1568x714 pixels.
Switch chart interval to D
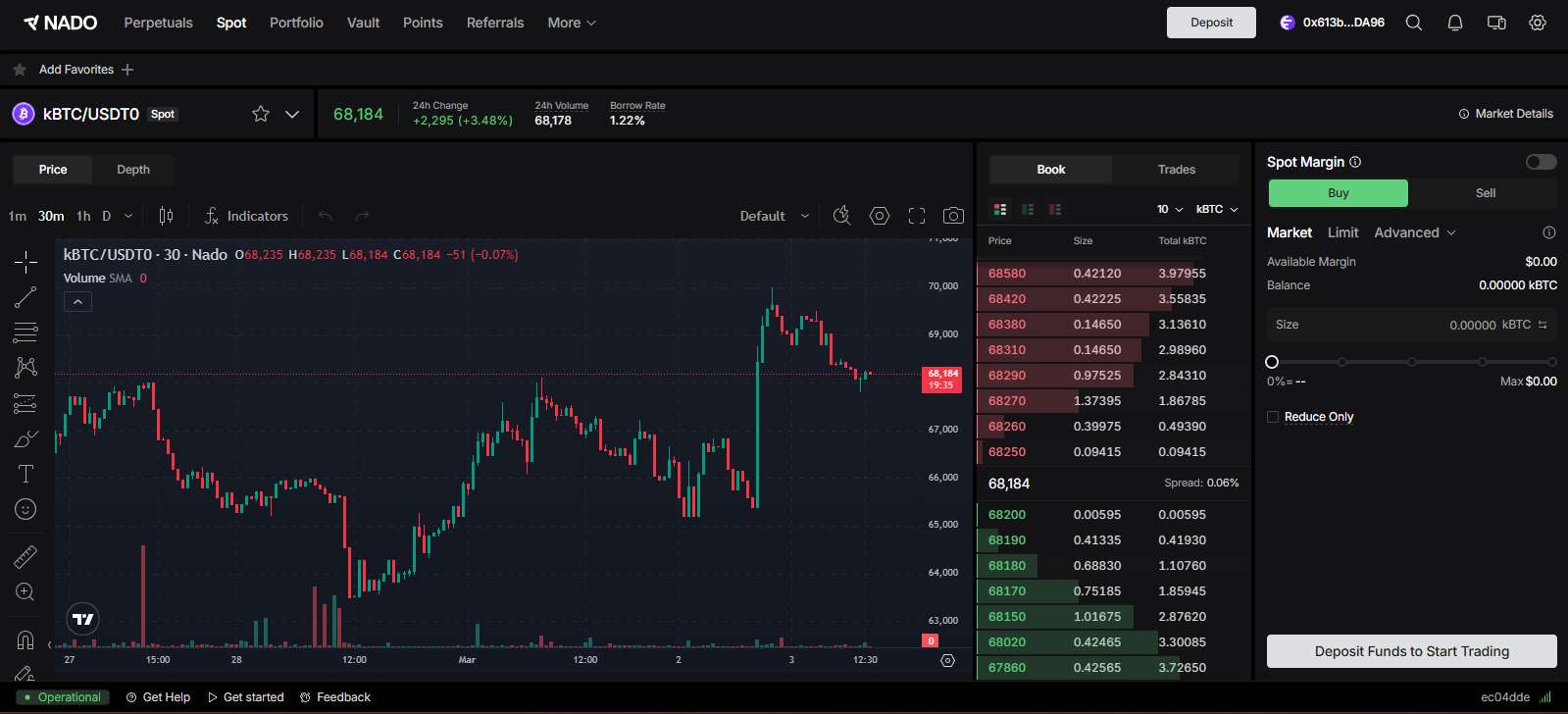107,216
